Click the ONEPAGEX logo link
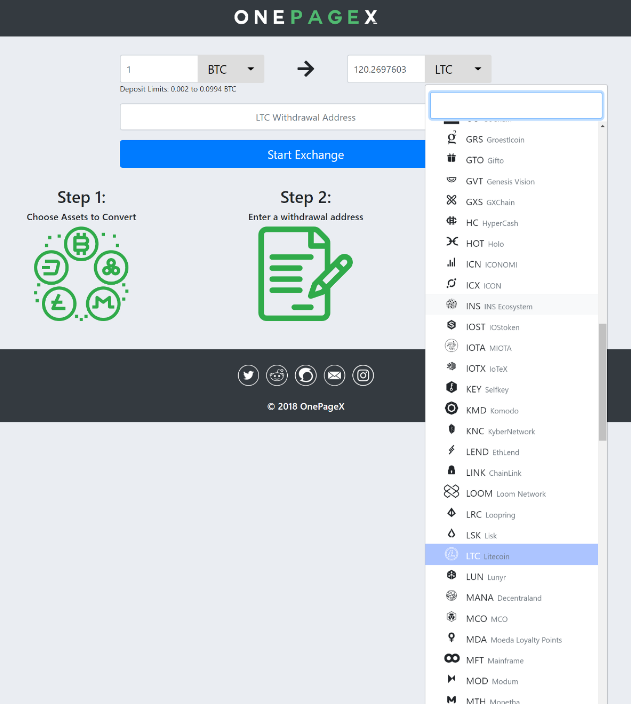 305,18
